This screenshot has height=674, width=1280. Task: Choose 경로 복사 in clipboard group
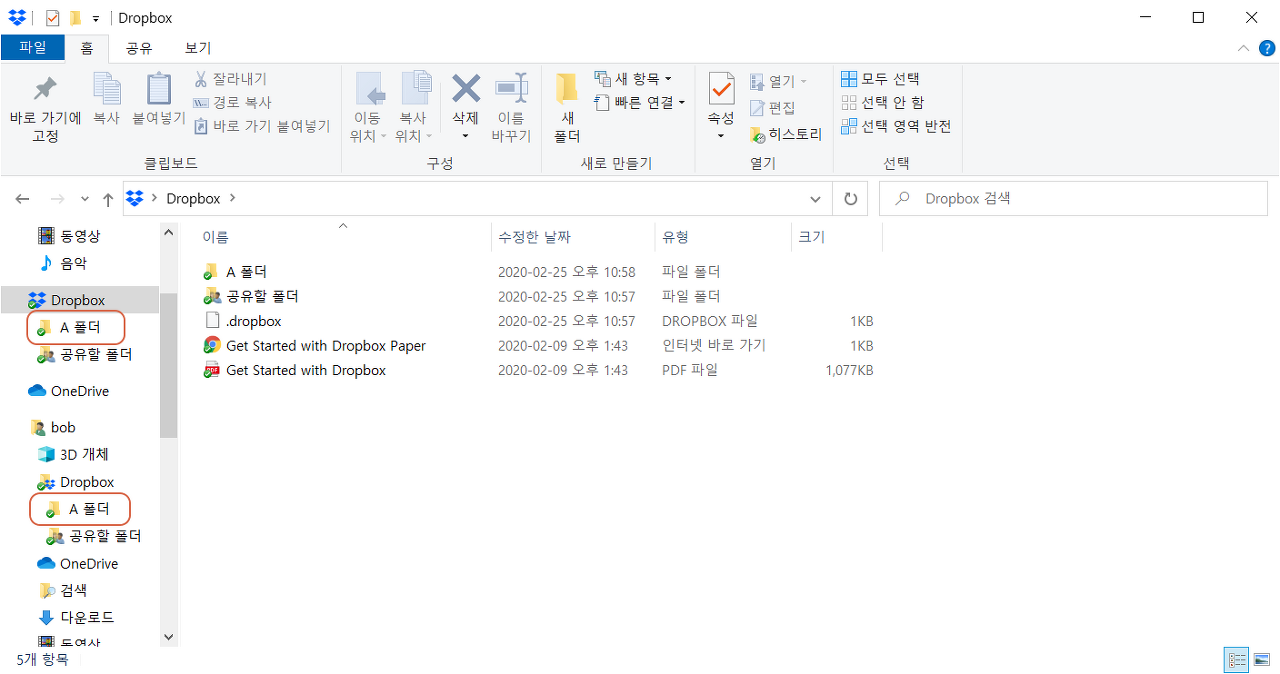point(232,102)
